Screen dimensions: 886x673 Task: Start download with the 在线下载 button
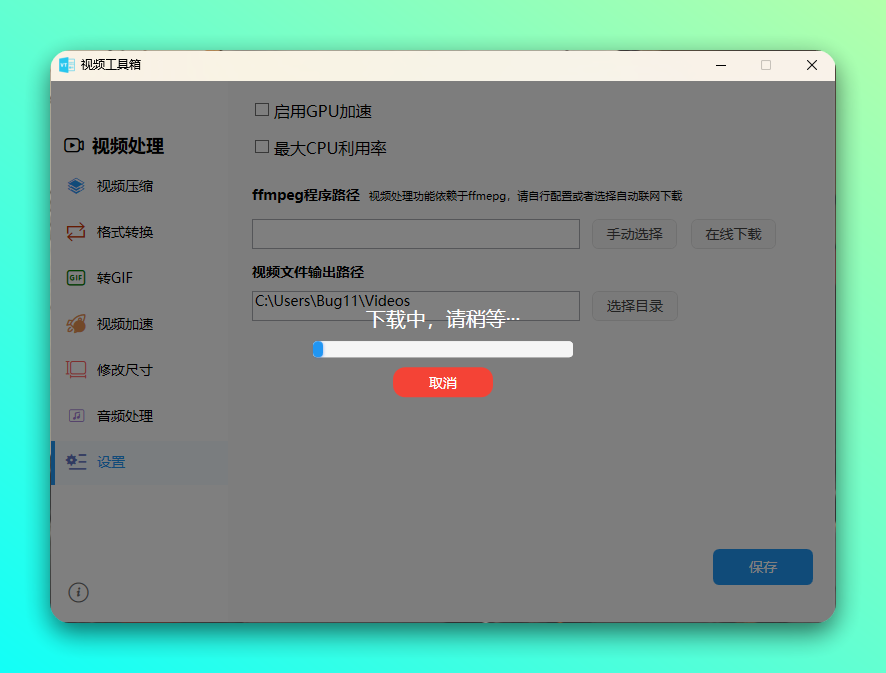pos(733,234)
